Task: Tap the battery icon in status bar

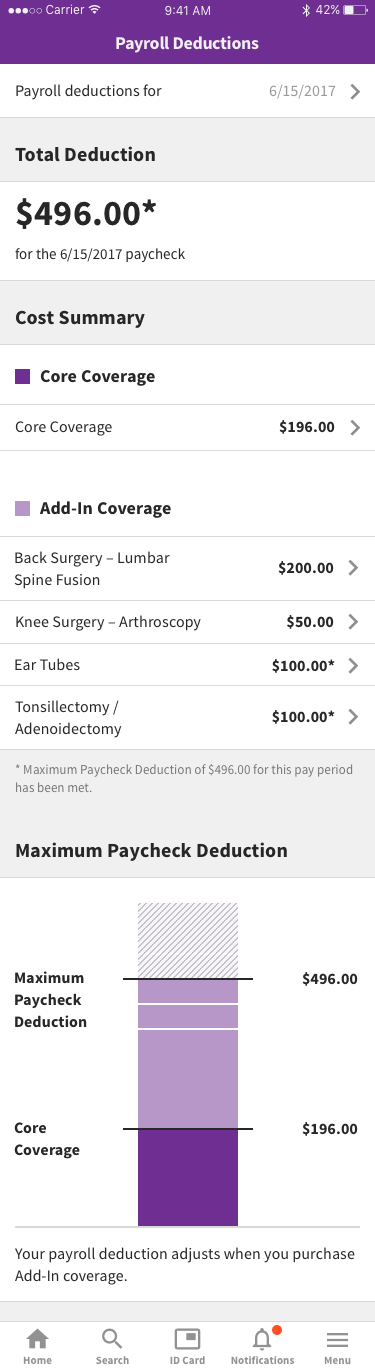Action: coord(354,10)
